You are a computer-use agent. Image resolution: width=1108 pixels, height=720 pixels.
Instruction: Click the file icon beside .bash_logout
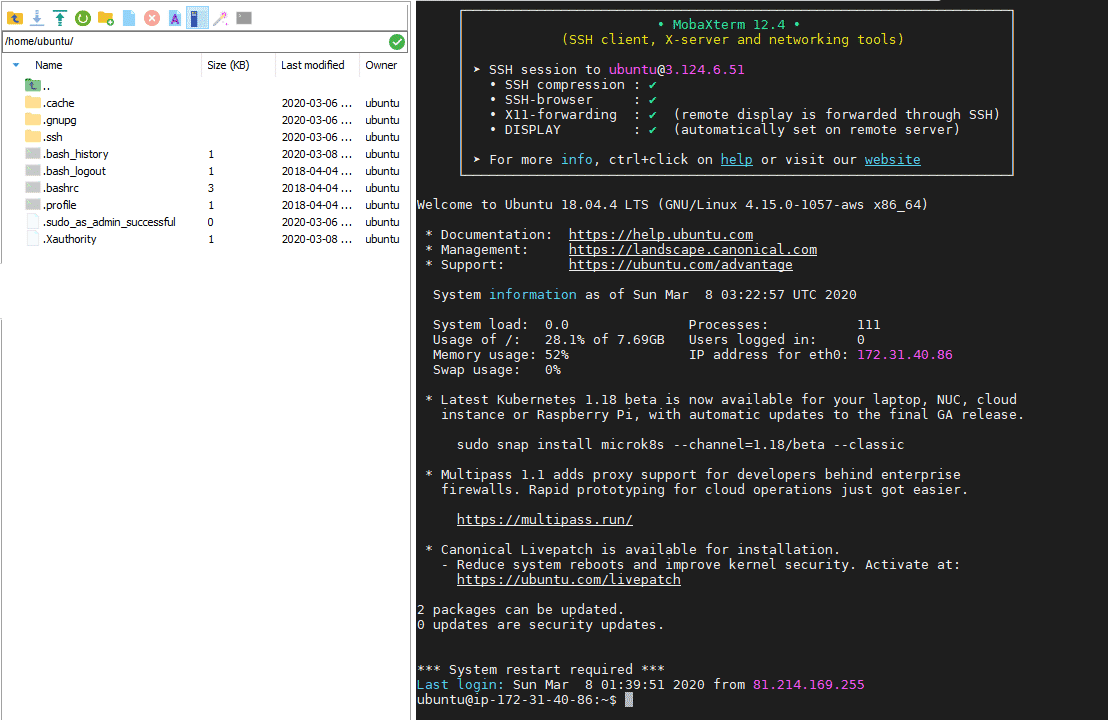(33, 170)
